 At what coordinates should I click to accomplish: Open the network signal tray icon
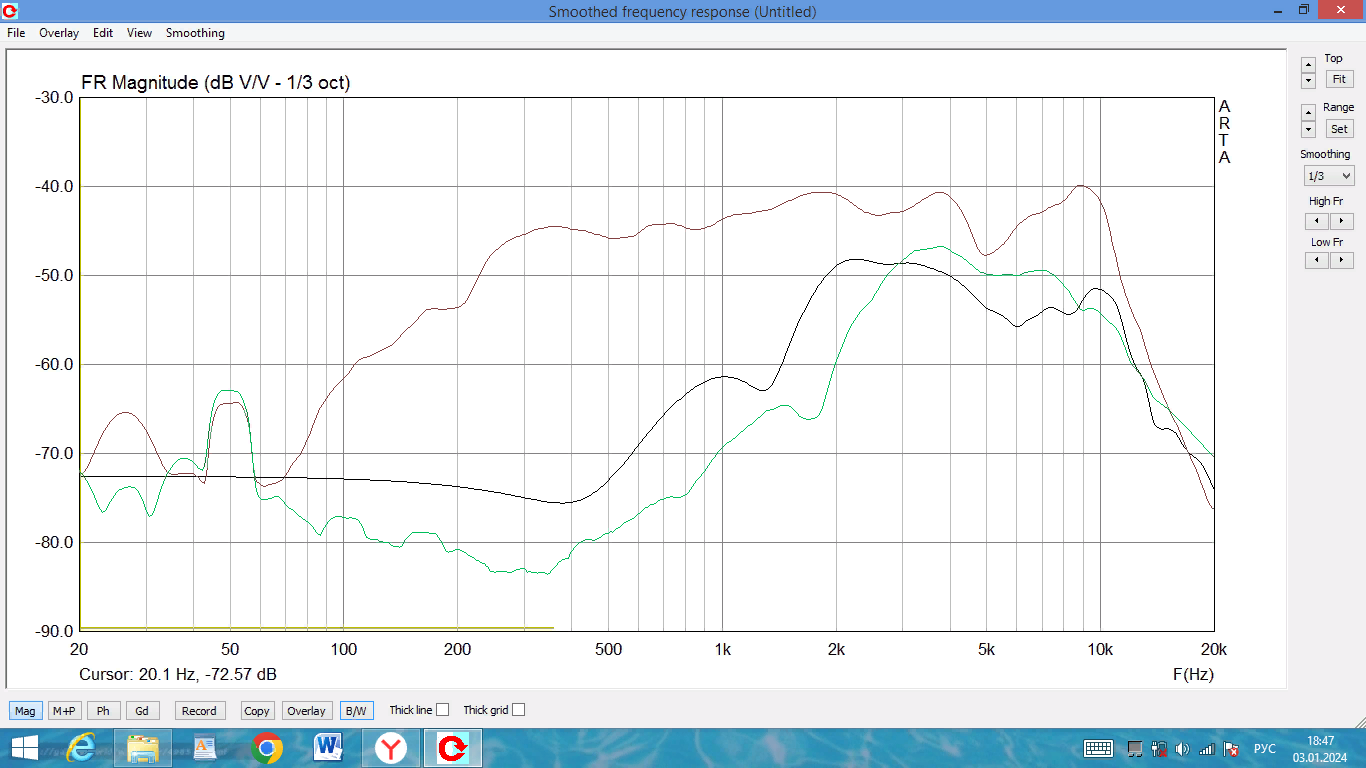coord(1207,748)
